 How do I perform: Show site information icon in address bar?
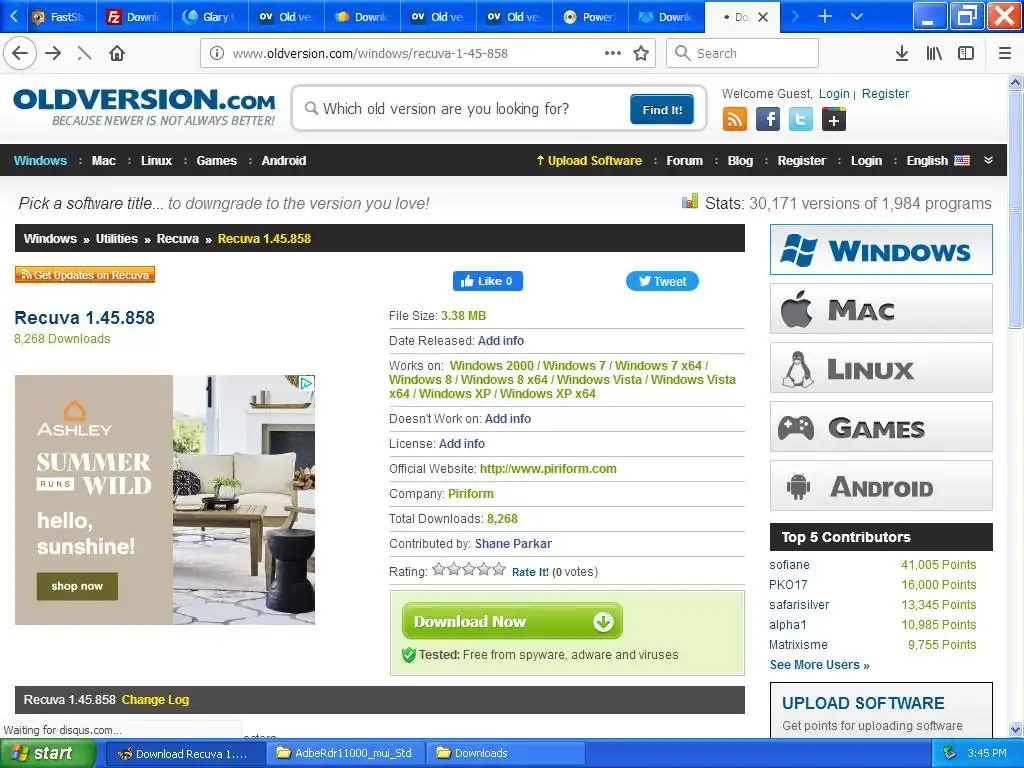pos(217,54)
